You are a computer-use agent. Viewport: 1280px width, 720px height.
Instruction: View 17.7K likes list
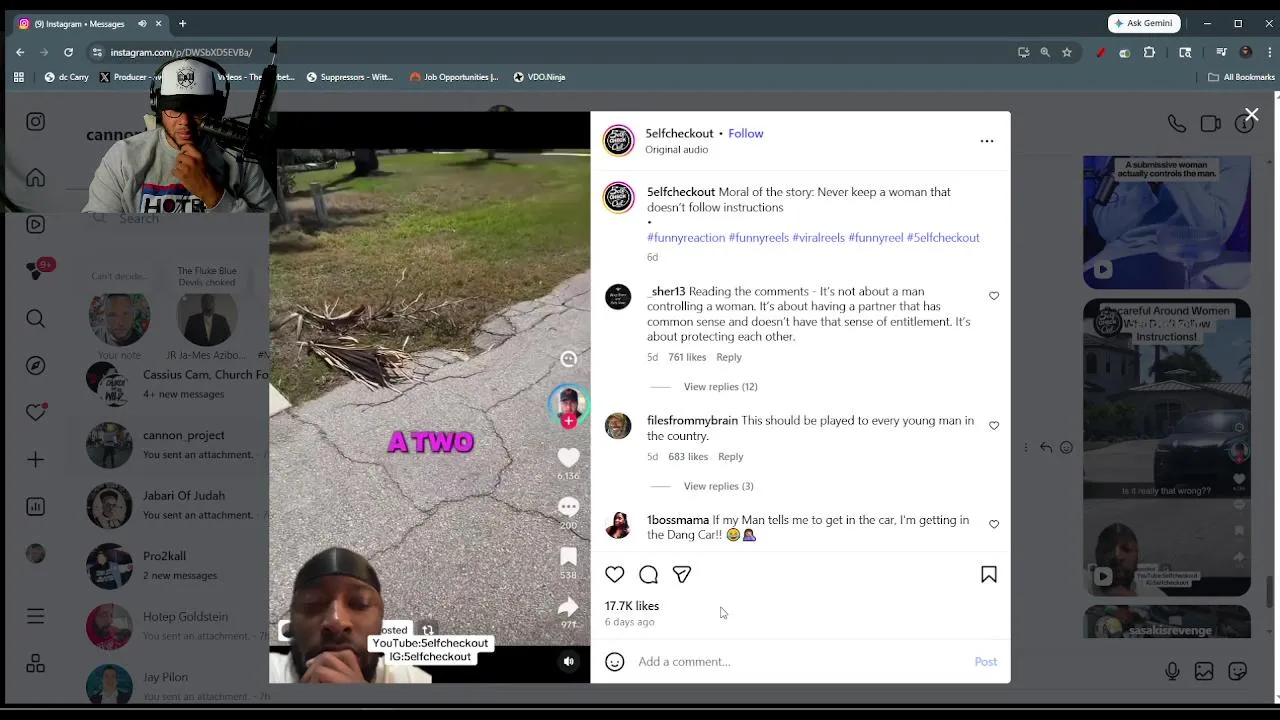pos(632,606)
